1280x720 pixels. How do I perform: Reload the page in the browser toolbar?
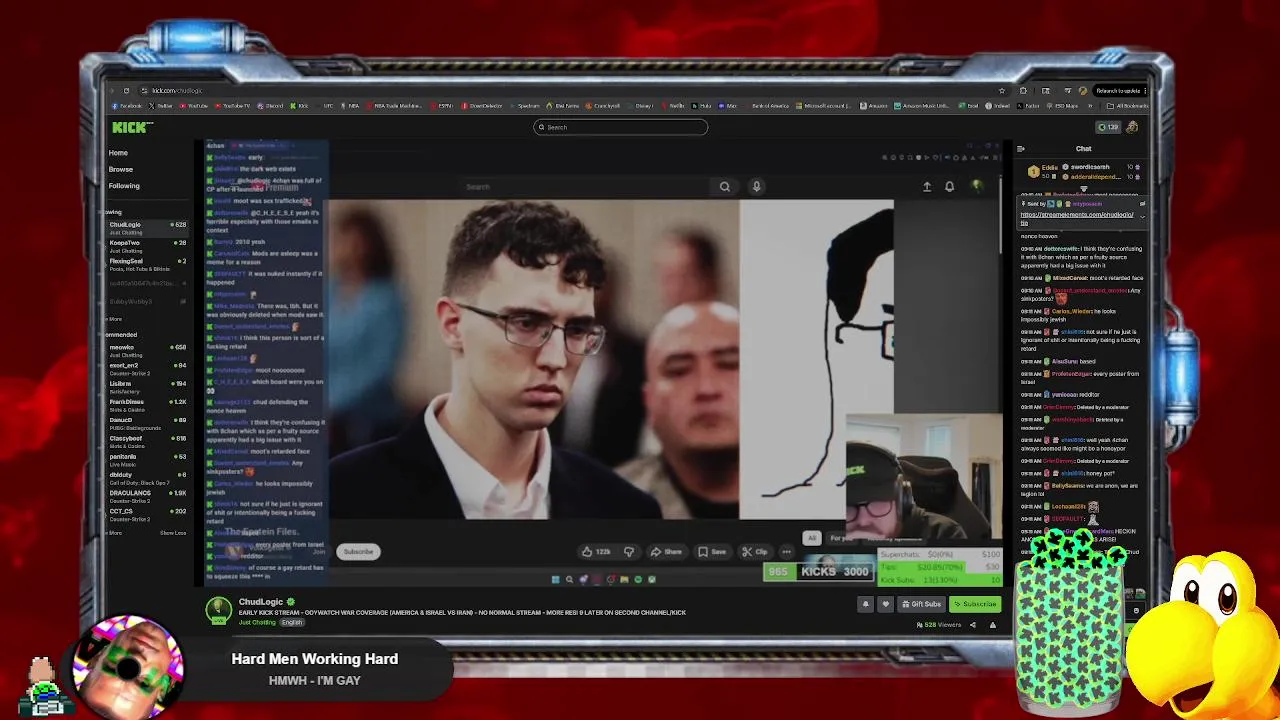click(126, 91)
